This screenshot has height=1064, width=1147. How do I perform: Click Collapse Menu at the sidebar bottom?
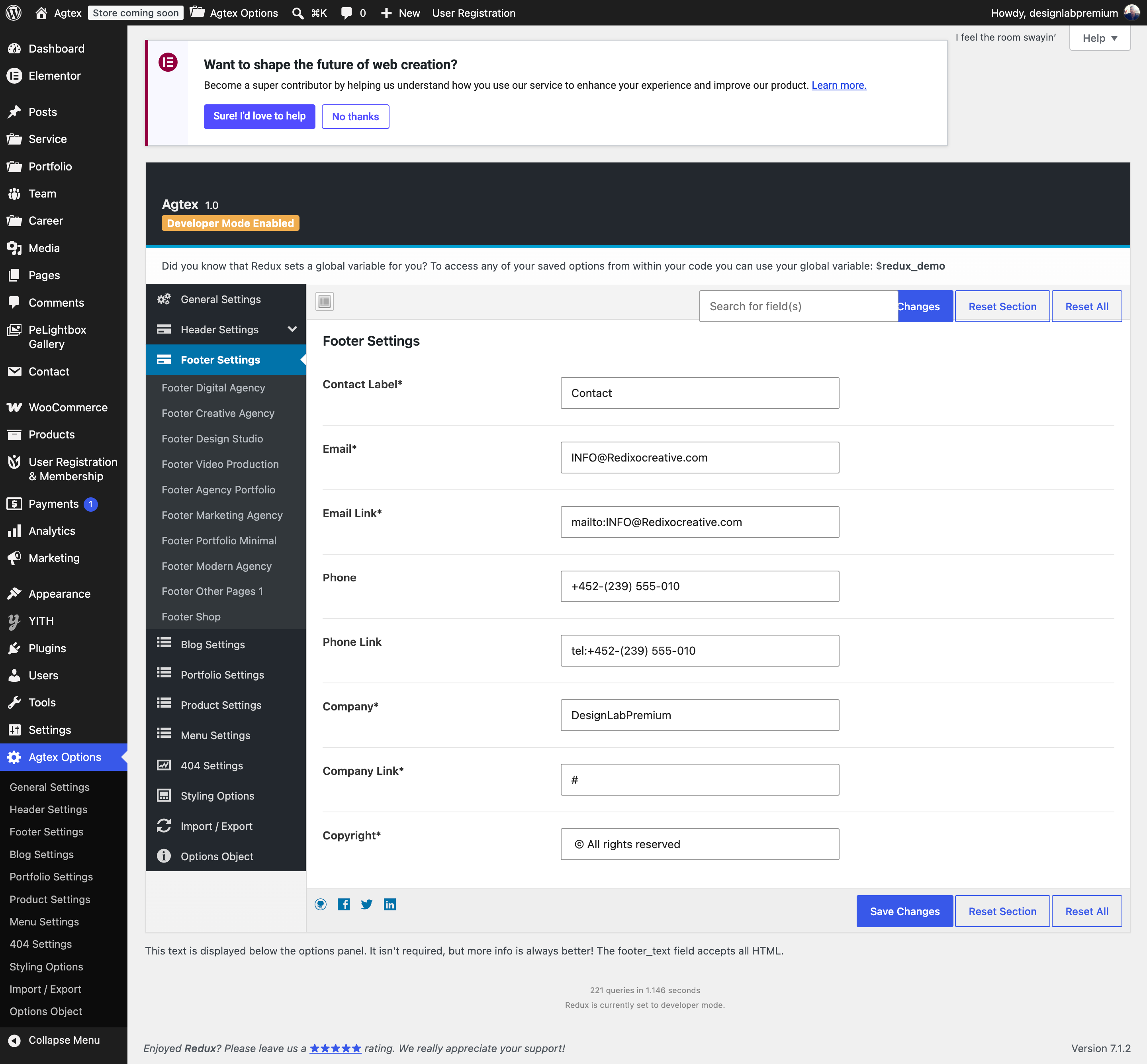63,1040
